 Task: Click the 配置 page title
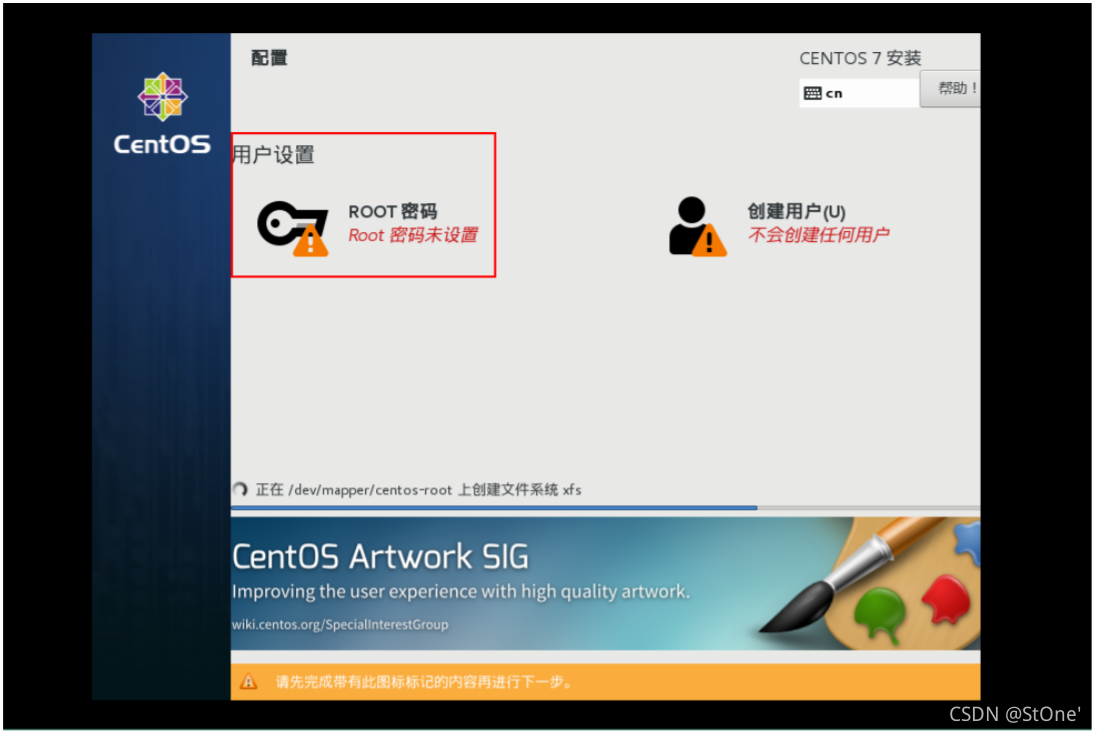269,58
